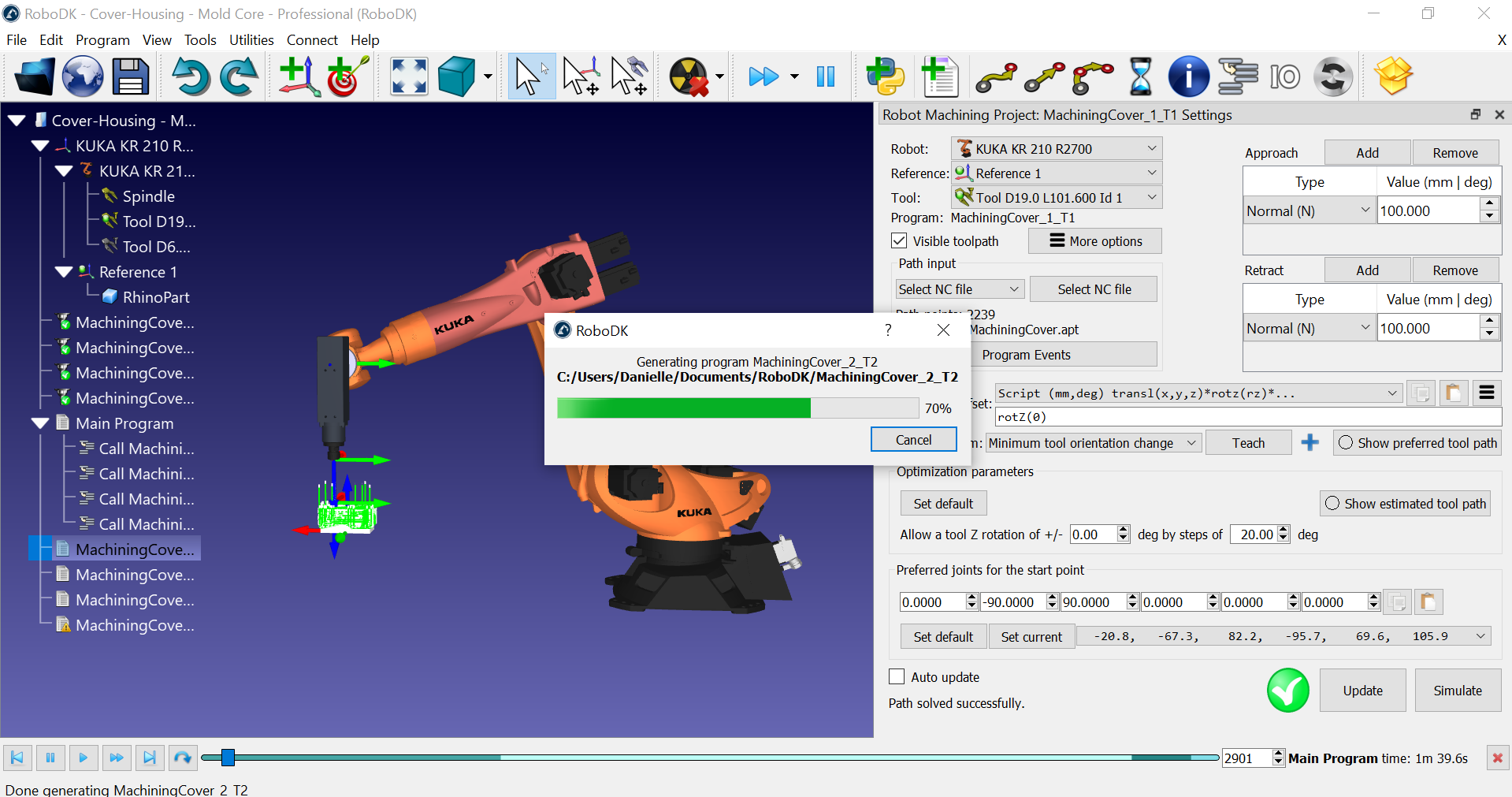
Task: Insert a pause instruction
Action: pos(1140,76)
